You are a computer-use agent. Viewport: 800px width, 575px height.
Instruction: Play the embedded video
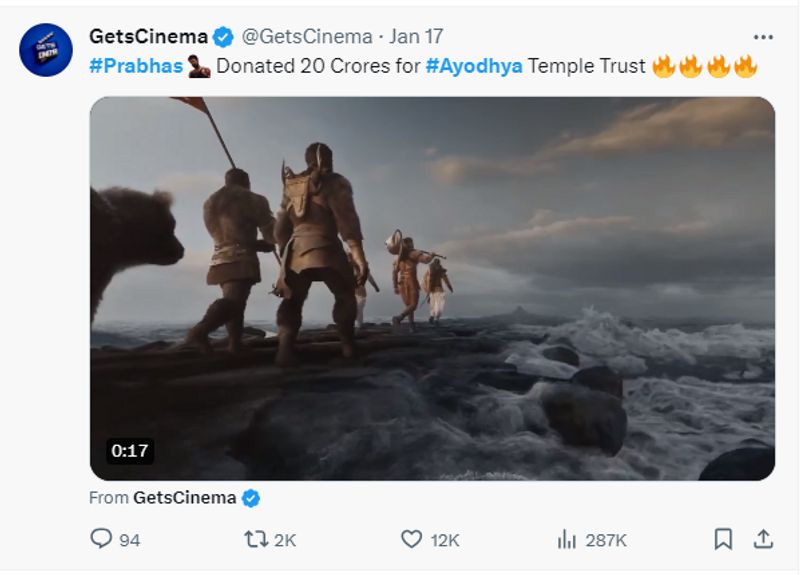(x=432, y=289)
